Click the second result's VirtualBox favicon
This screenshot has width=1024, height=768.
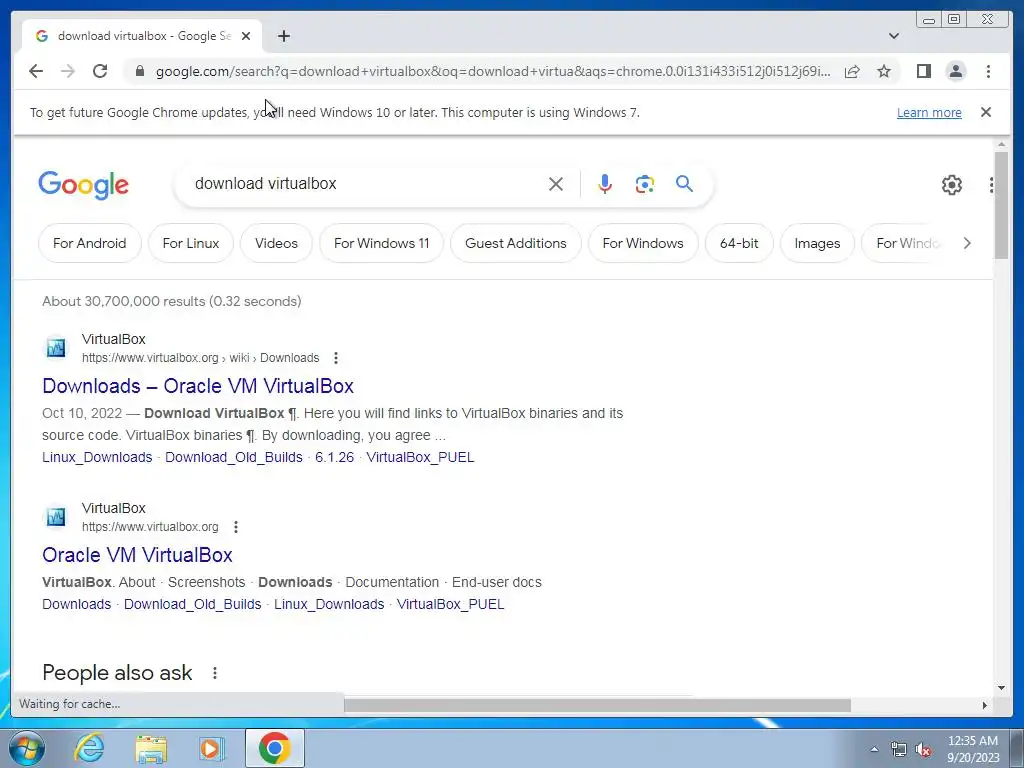point(56,517)
